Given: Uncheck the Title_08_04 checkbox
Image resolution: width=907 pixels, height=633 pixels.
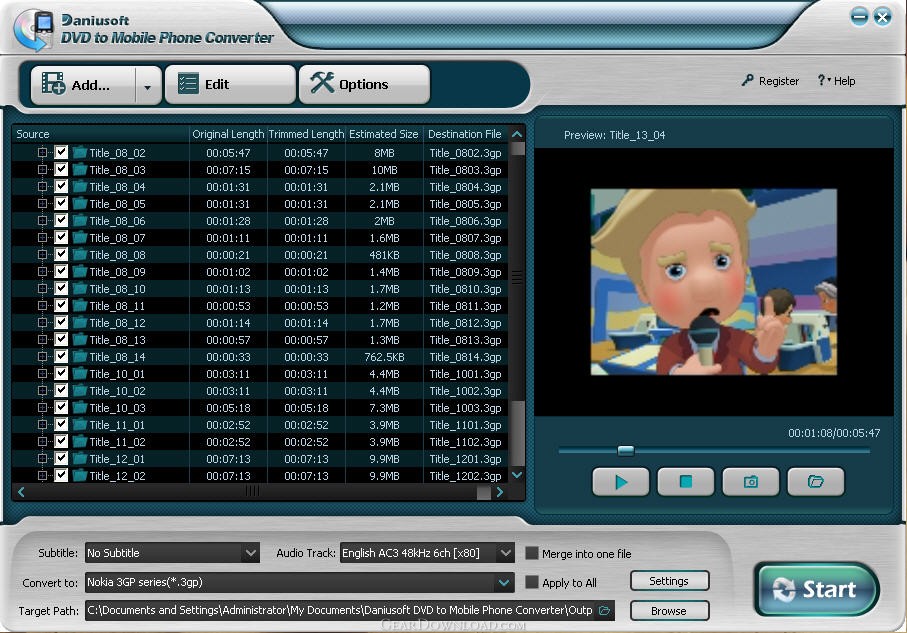Looking at the screenshot, I should coord(61,186).
